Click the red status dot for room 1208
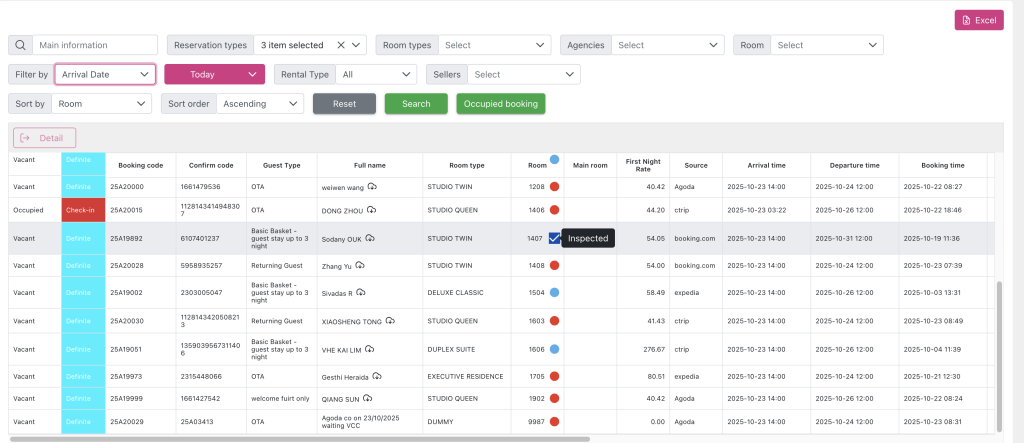This screenshot has width=1024, height=443. 554,186
